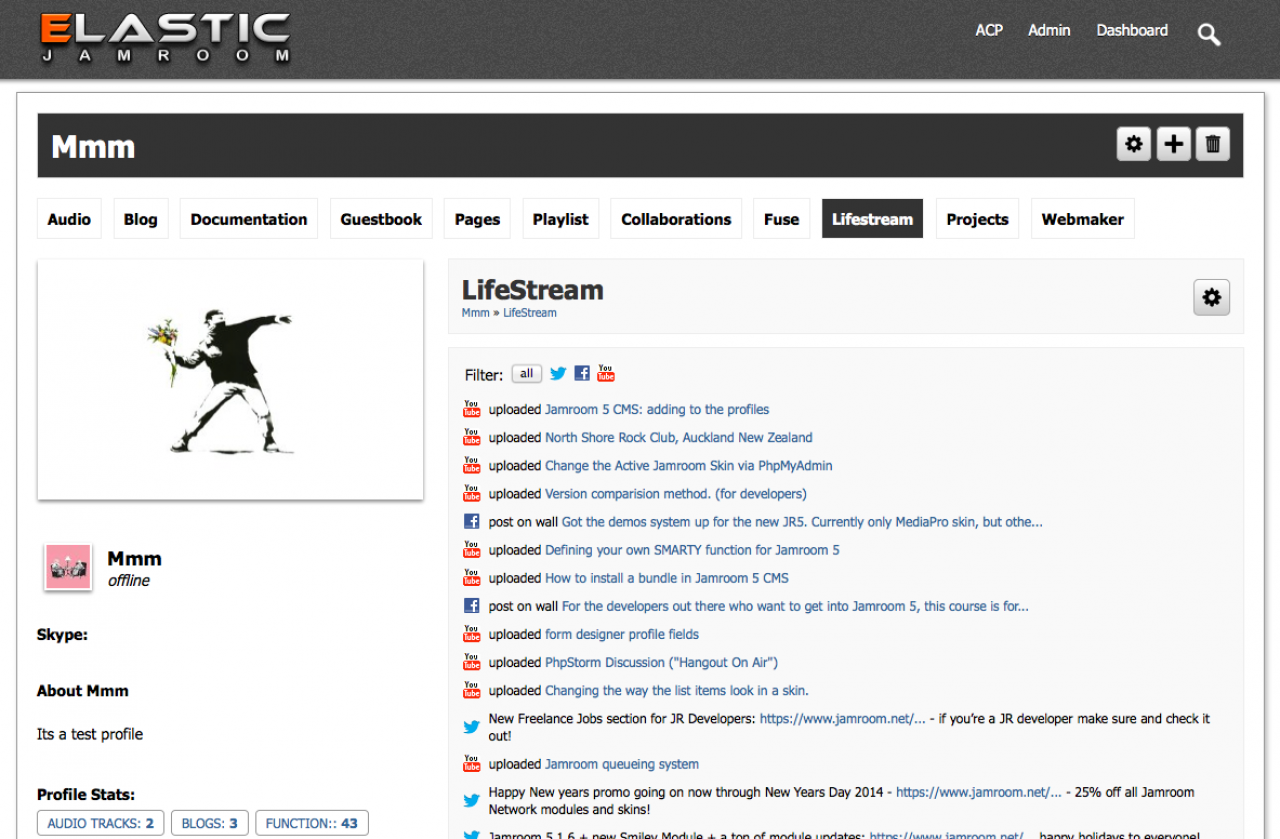Switch to the Blog tab

coord(141,219)
